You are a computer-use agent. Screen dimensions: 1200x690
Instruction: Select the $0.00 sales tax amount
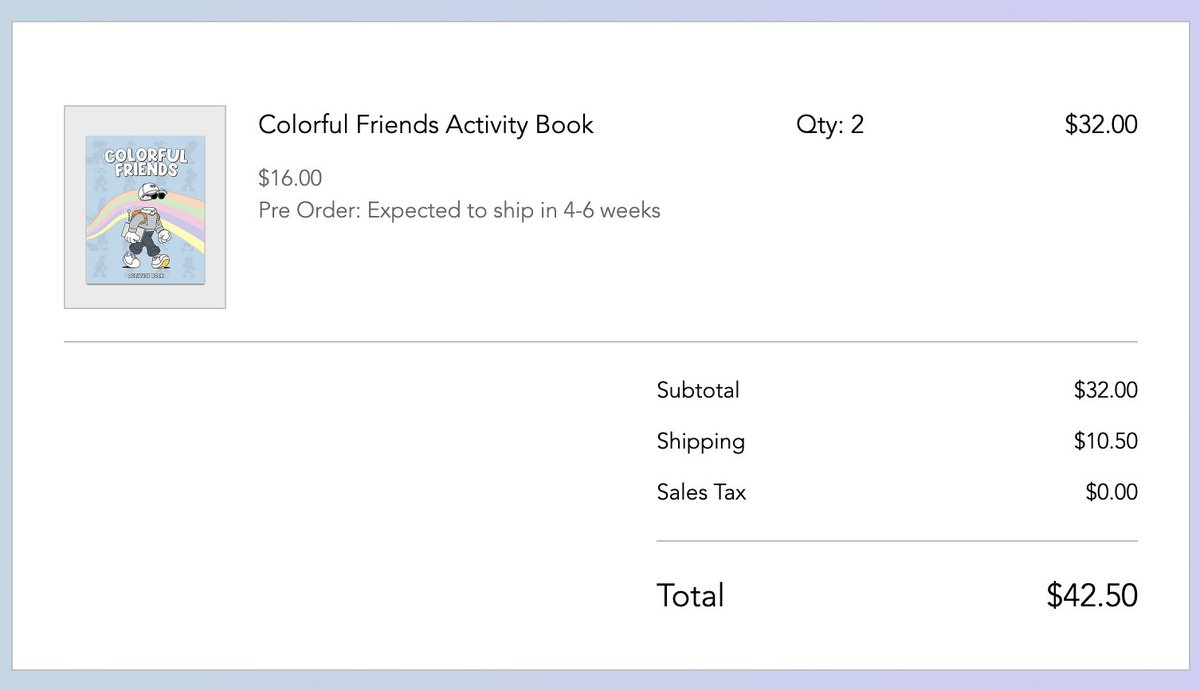tap(1111, 492)
